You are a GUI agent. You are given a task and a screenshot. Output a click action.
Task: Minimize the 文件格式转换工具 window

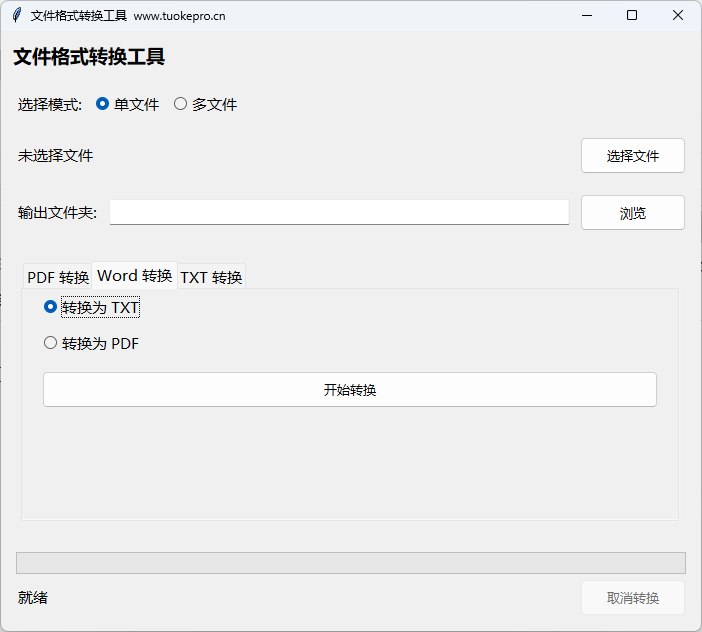[586, 15]
